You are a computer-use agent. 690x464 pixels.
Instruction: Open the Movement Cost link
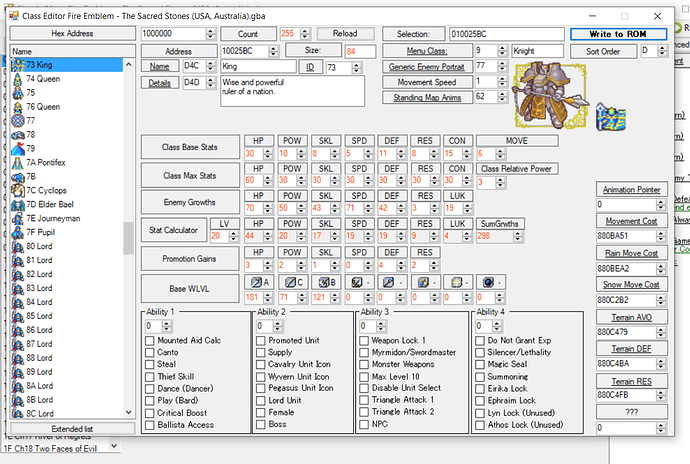[x=631, y=221]
